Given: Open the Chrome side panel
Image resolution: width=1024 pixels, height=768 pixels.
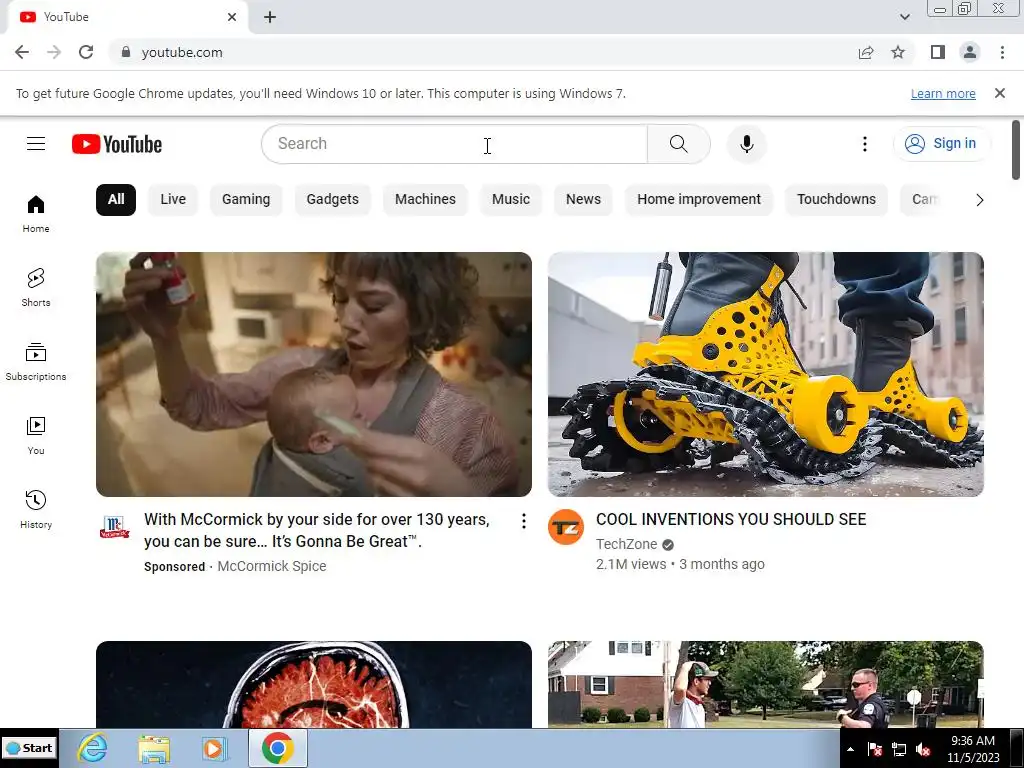Looking at the screenshot, I should pyautogui.click(x=938, y=52).
